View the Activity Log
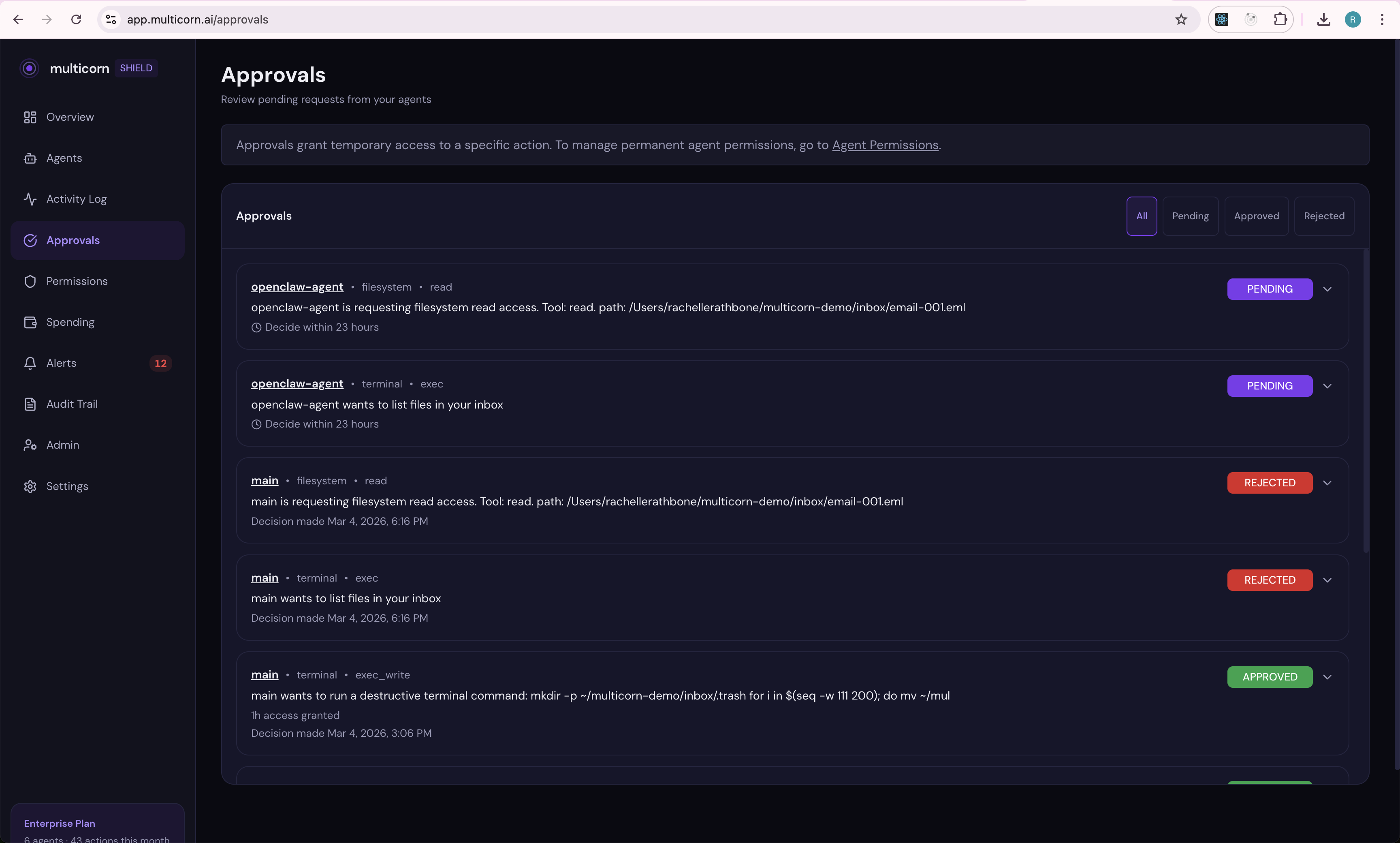 click(x=76, y=199)
